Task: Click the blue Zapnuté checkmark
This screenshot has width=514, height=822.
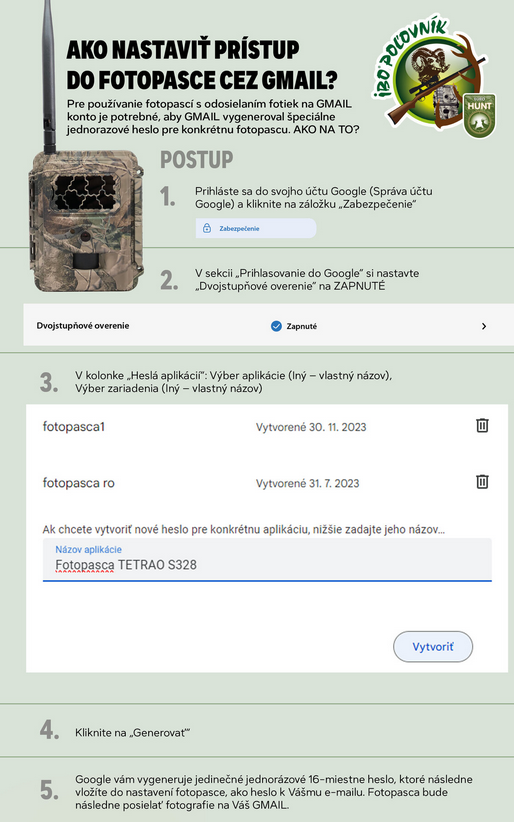Action: 276,326
